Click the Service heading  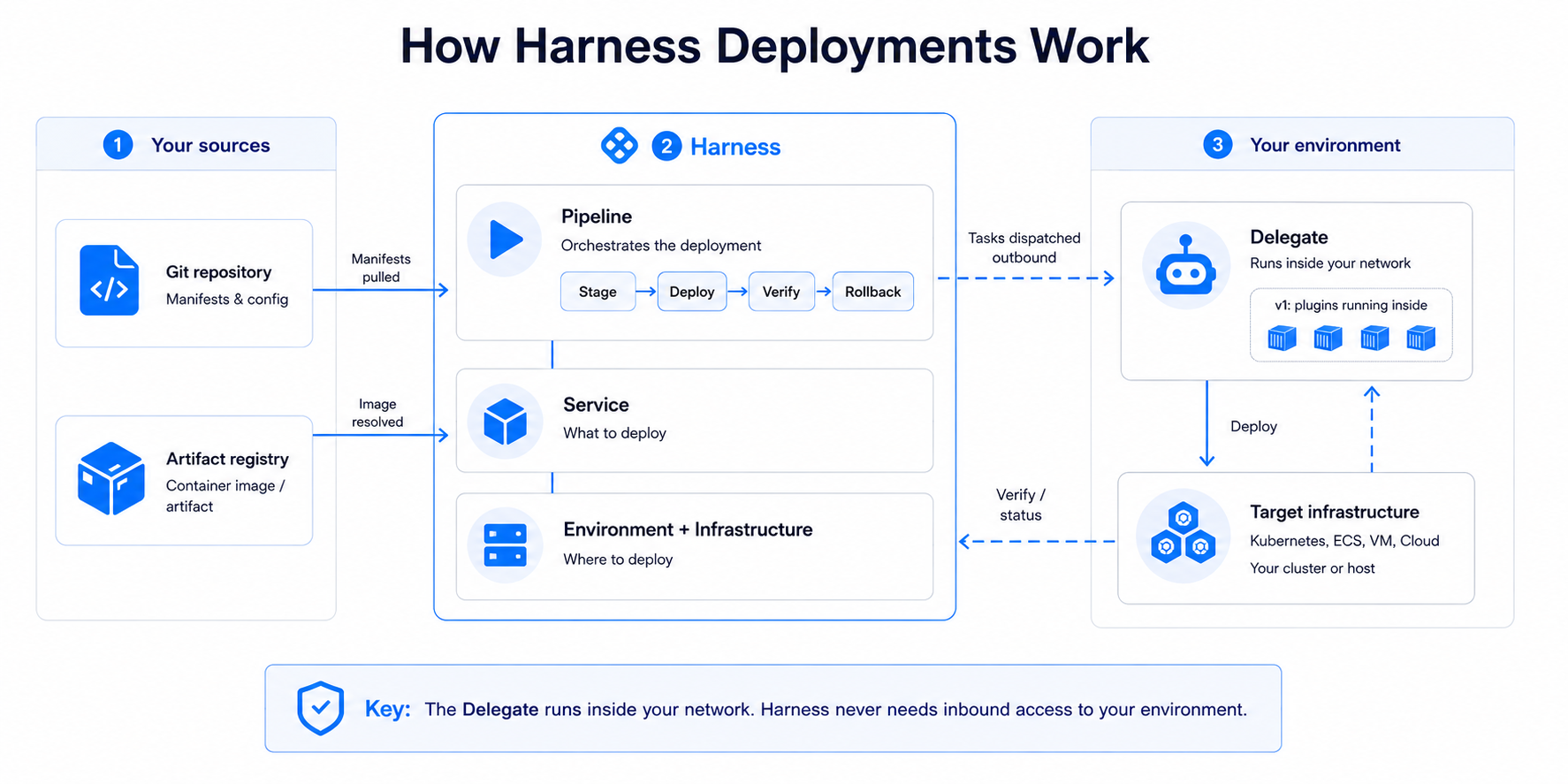pos(596,405)
